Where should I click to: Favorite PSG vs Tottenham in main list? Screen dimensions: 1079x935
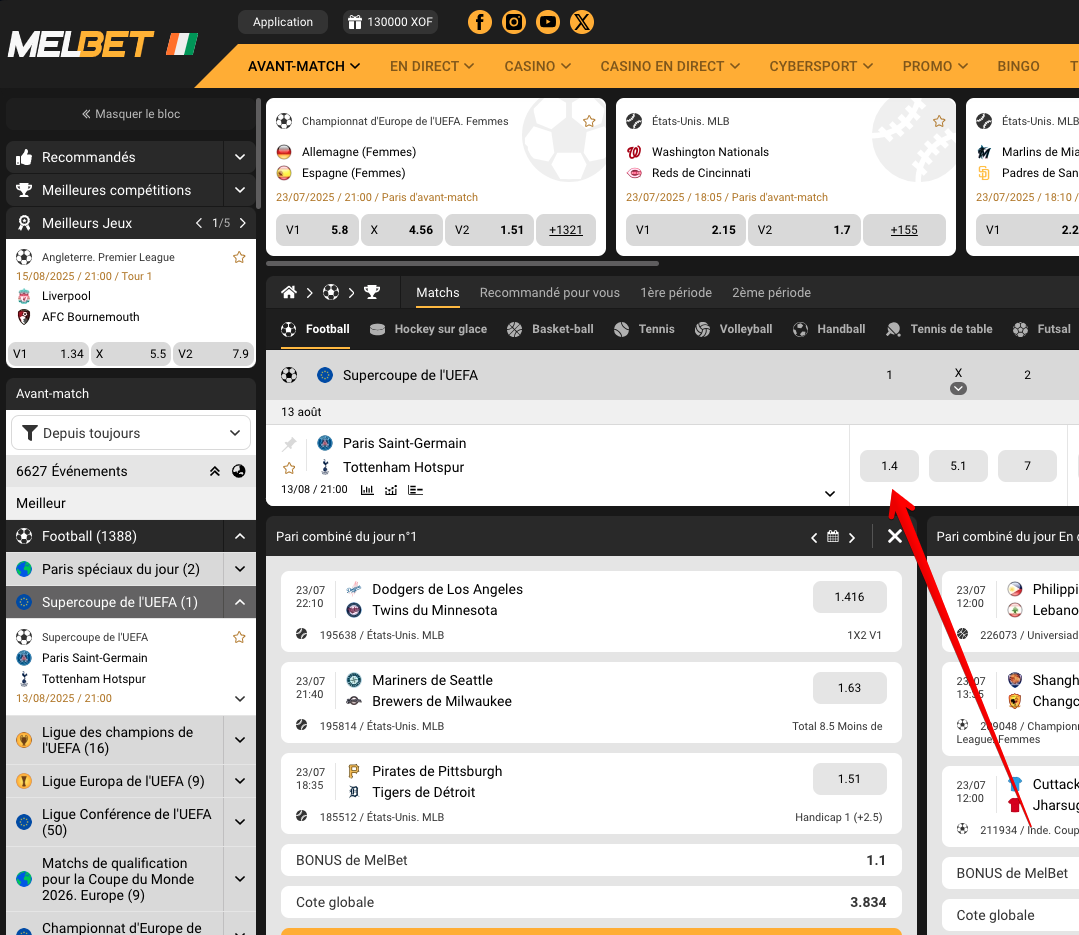tap(289, 468)
